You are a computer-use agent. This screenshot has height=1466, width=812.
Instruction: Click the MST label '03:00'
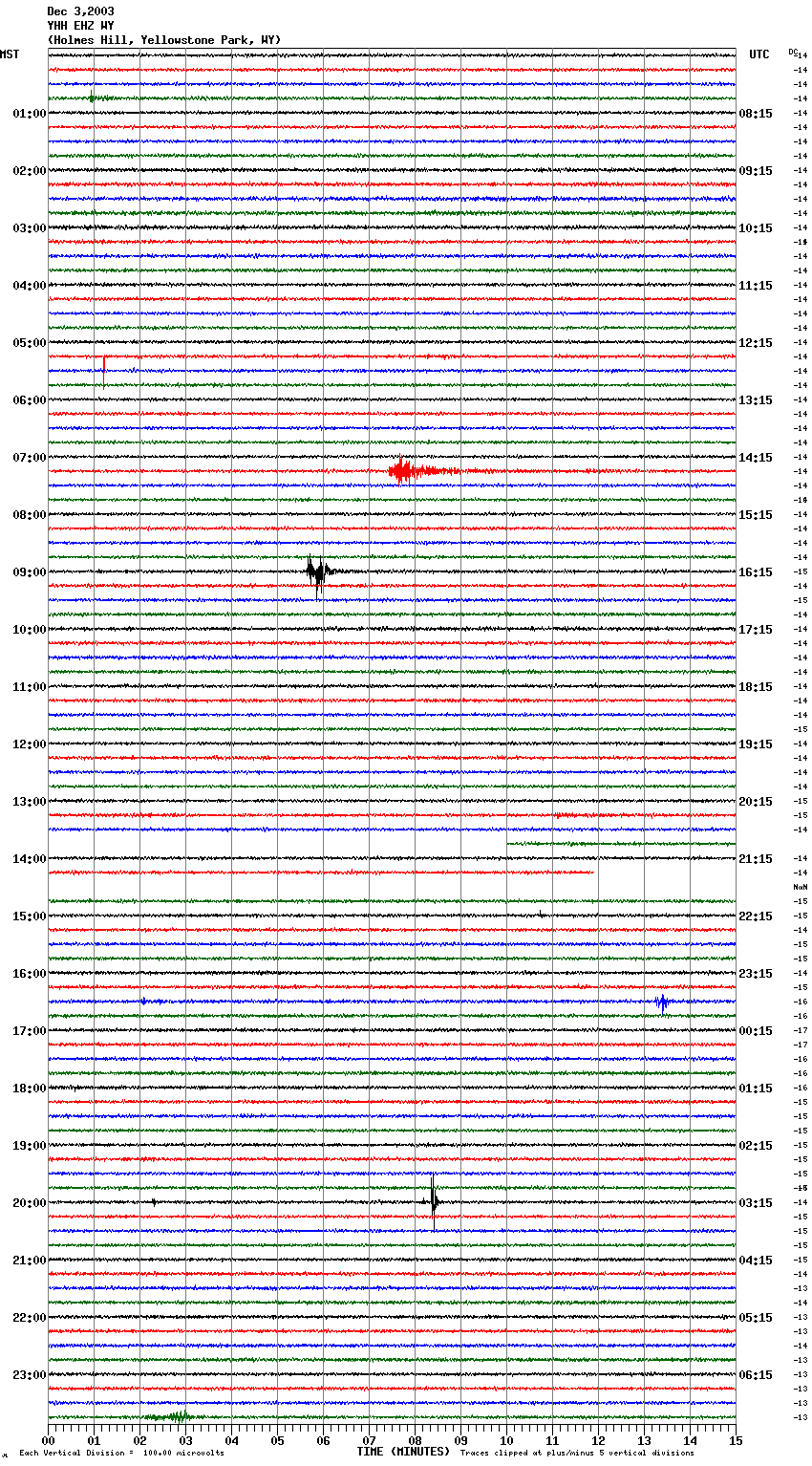point(30,228)
